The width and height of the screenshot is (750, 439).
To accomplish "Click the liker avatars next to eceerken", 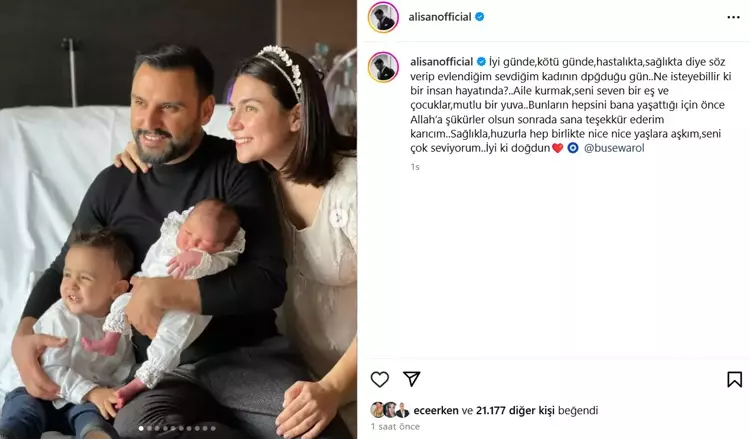I will click(390, 410).
